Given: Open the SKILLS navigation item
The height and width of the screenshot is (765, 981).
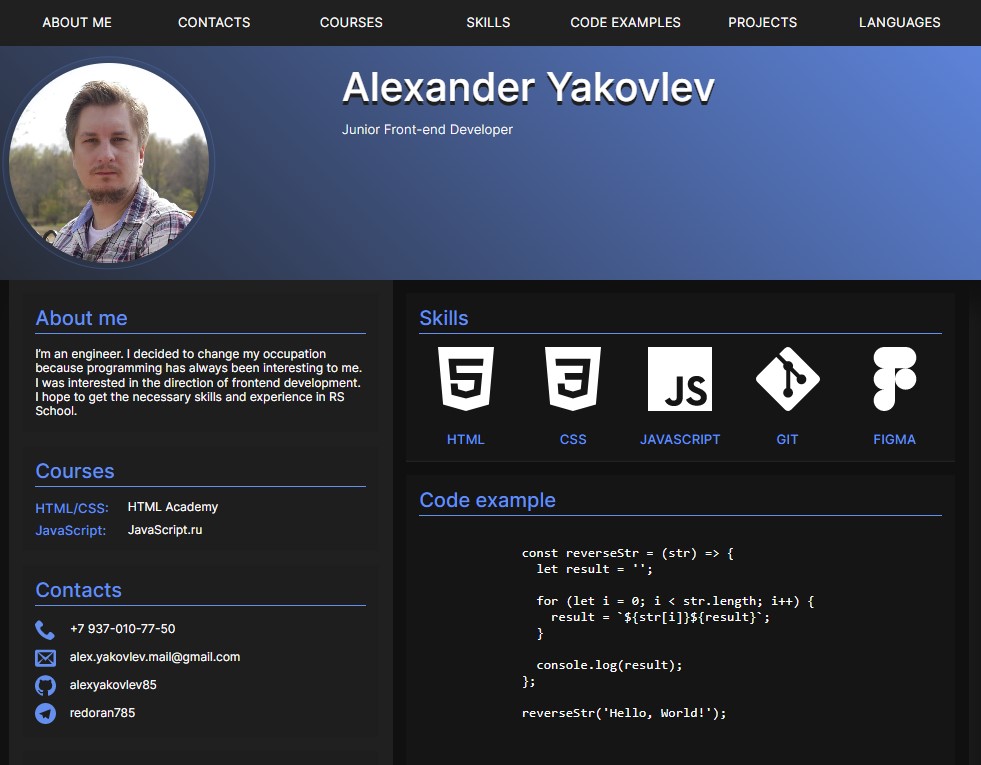Looking at the screenshot, I should (487, 22).
